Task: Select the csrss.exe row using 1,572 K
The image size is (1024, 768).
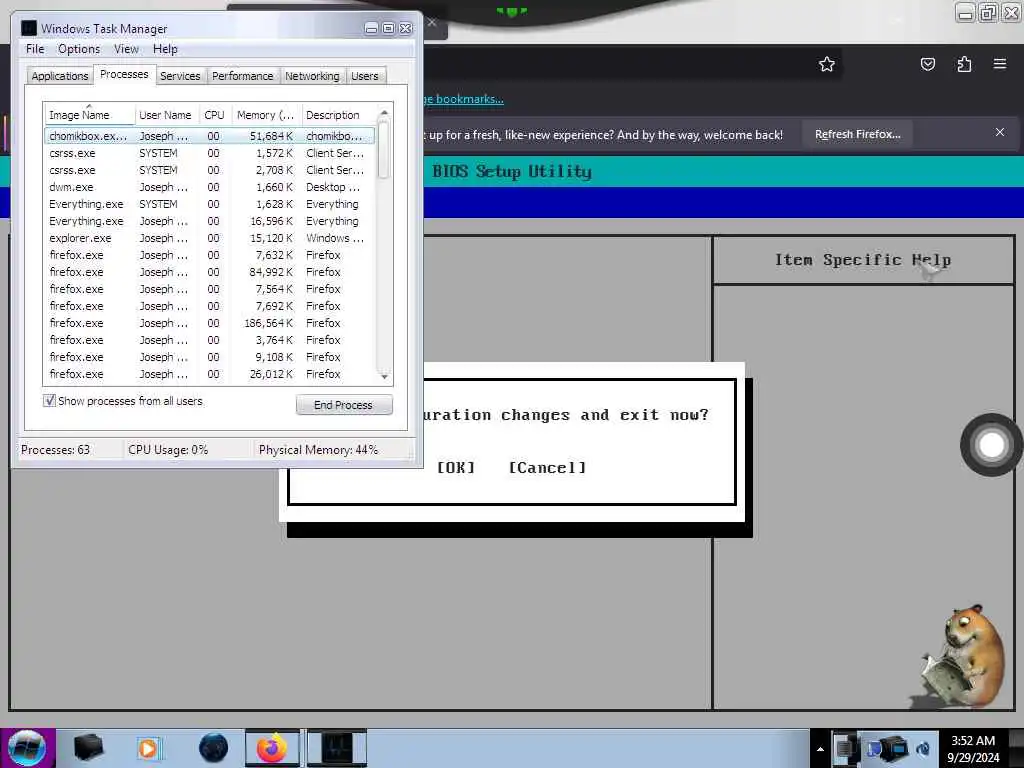Action: [x=210, y=153]
